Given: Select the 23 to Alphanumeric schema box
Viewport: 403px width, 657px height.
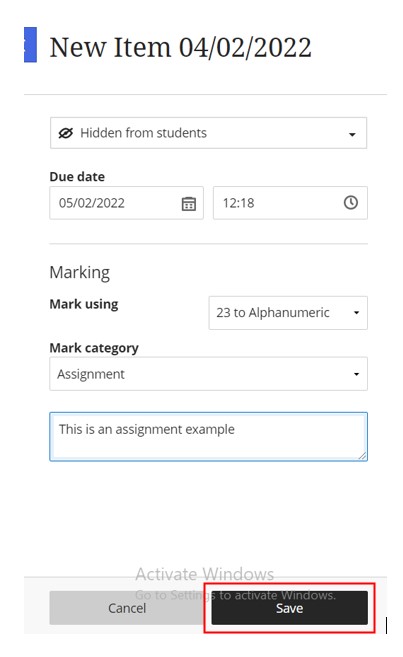Looking at the screenshot, I should 288,313.
